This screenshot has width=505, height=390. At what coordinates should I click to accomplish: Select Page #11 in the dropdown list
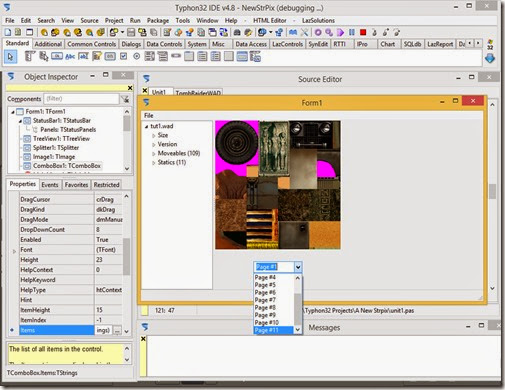click(x=274, y=330)
